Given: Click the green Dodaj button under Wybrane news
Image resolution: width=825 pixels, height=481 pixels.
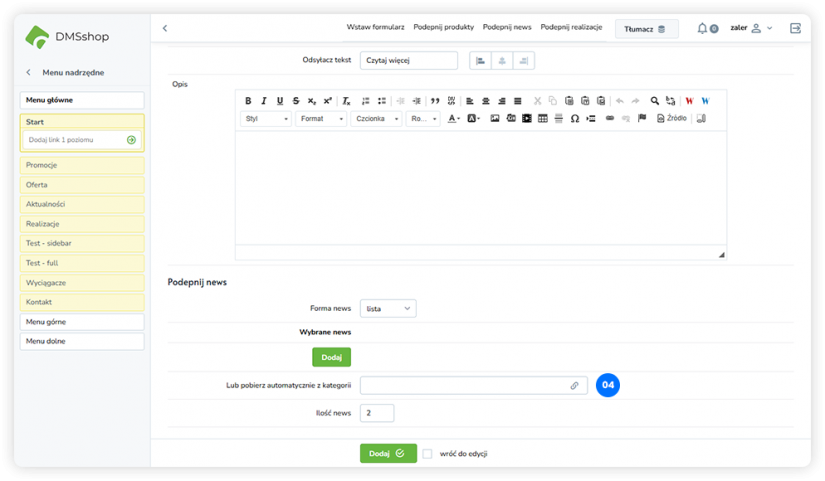Looking at the screenshot, I should tap(331, 357).
